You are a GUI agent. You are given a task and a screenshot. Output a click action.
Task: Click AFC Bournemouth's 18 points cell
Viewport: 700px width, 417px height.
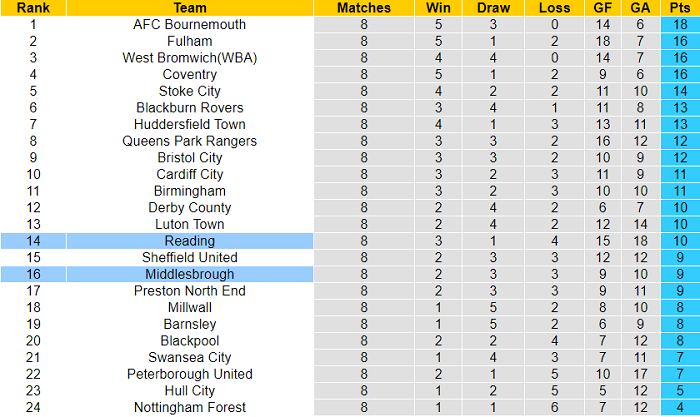tap(679, 24)
